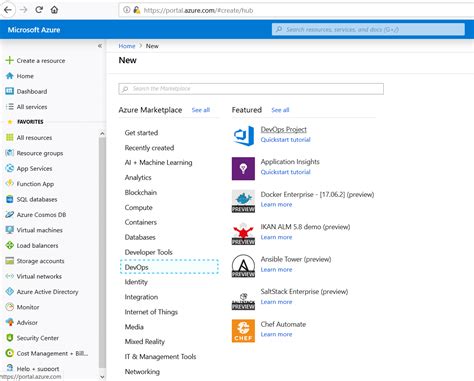Click the Search the Marketplace field

click(251, 89)
